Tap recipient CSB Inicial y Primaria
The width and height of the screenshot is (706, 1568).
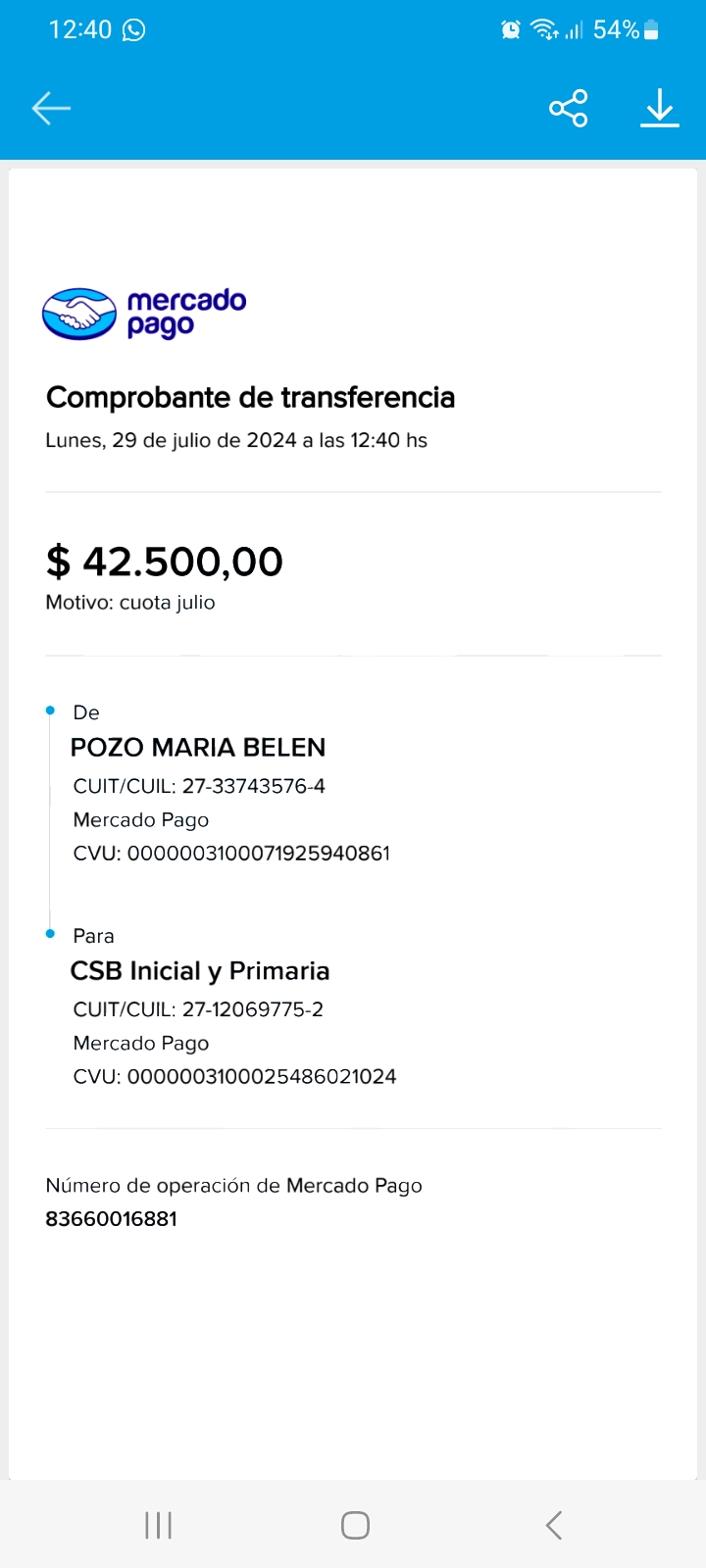(x=200, y=971)
